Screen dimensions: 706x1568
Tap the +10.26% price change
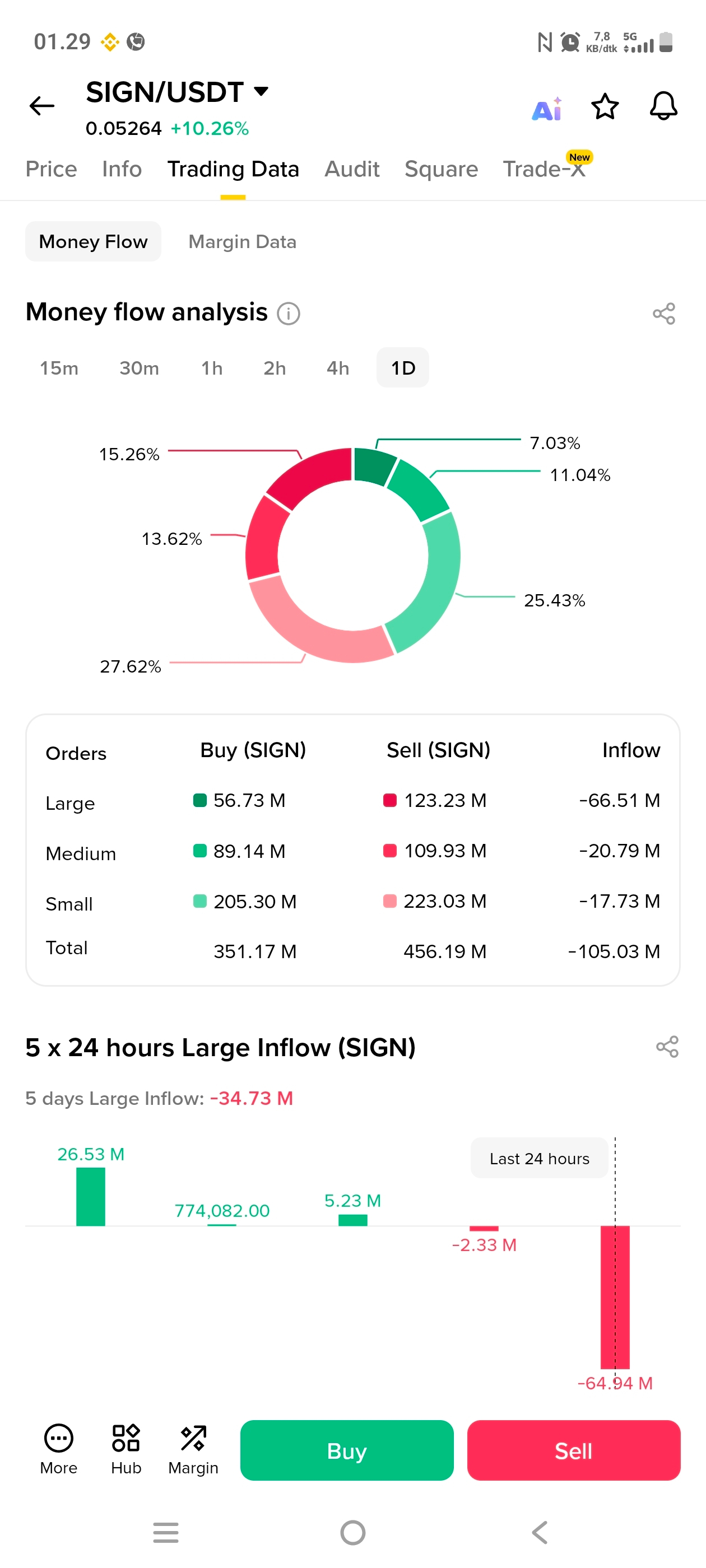coord(210,128)
